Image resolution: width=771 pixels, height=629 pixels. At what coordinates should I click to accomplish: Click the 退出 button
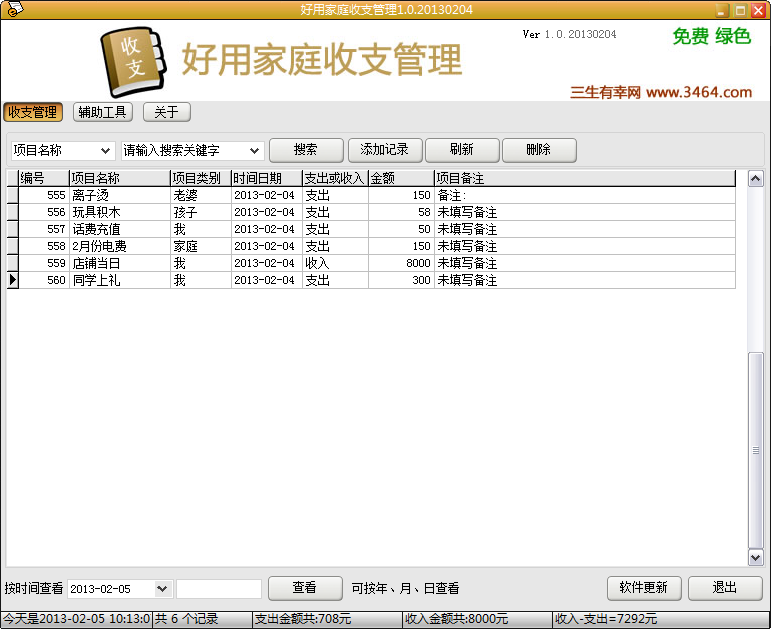point(725,588)
